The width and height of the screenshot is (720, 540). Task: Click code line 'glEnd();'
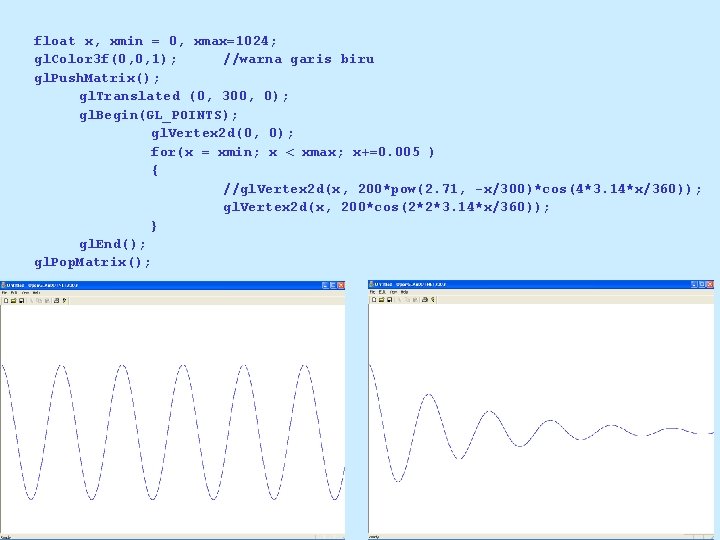pyautogui.click(x=112, y=244)
